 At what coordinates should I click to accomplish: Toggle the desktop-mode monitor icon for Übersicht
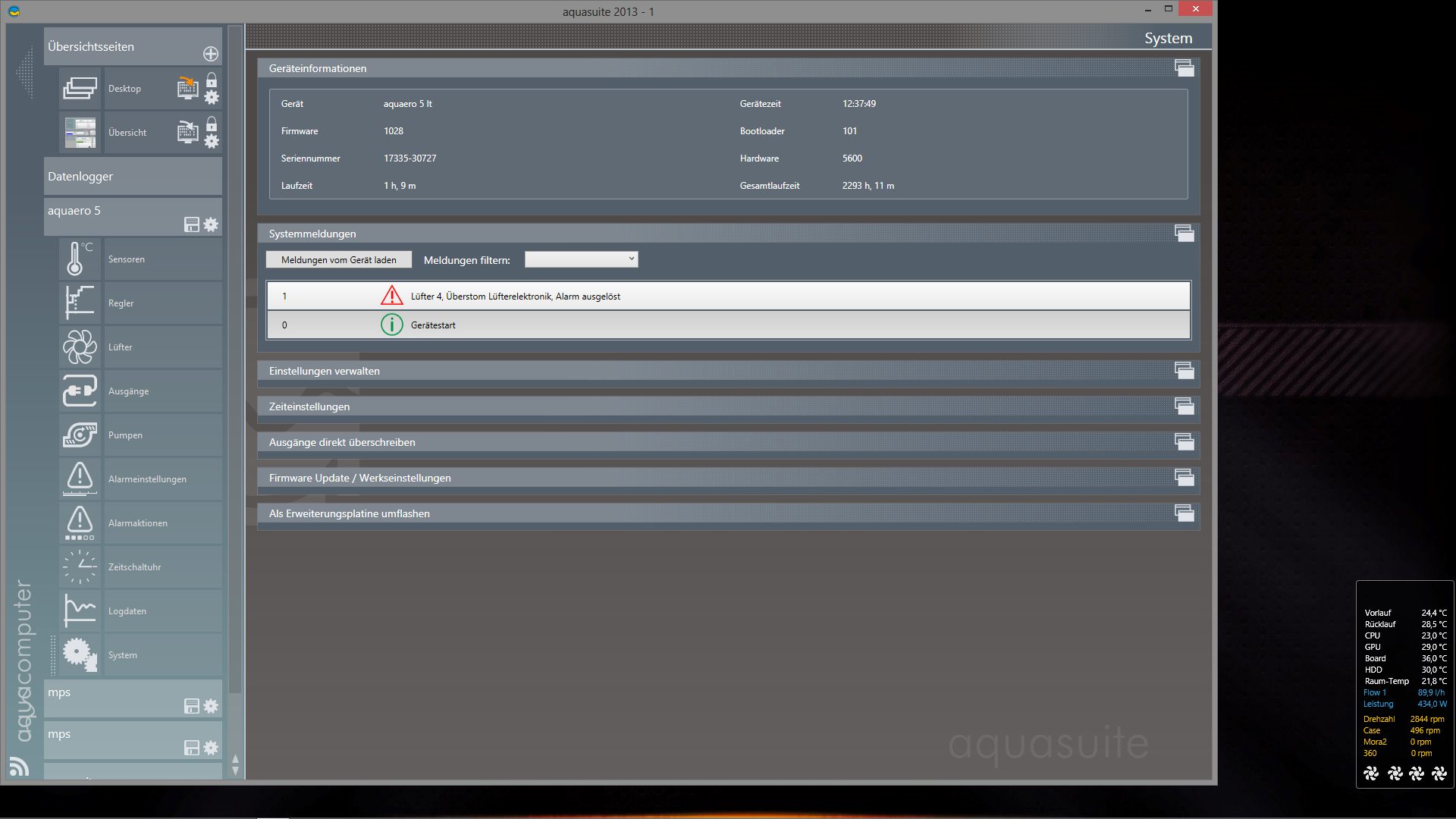pyautogui.click(x=187, y=132)
